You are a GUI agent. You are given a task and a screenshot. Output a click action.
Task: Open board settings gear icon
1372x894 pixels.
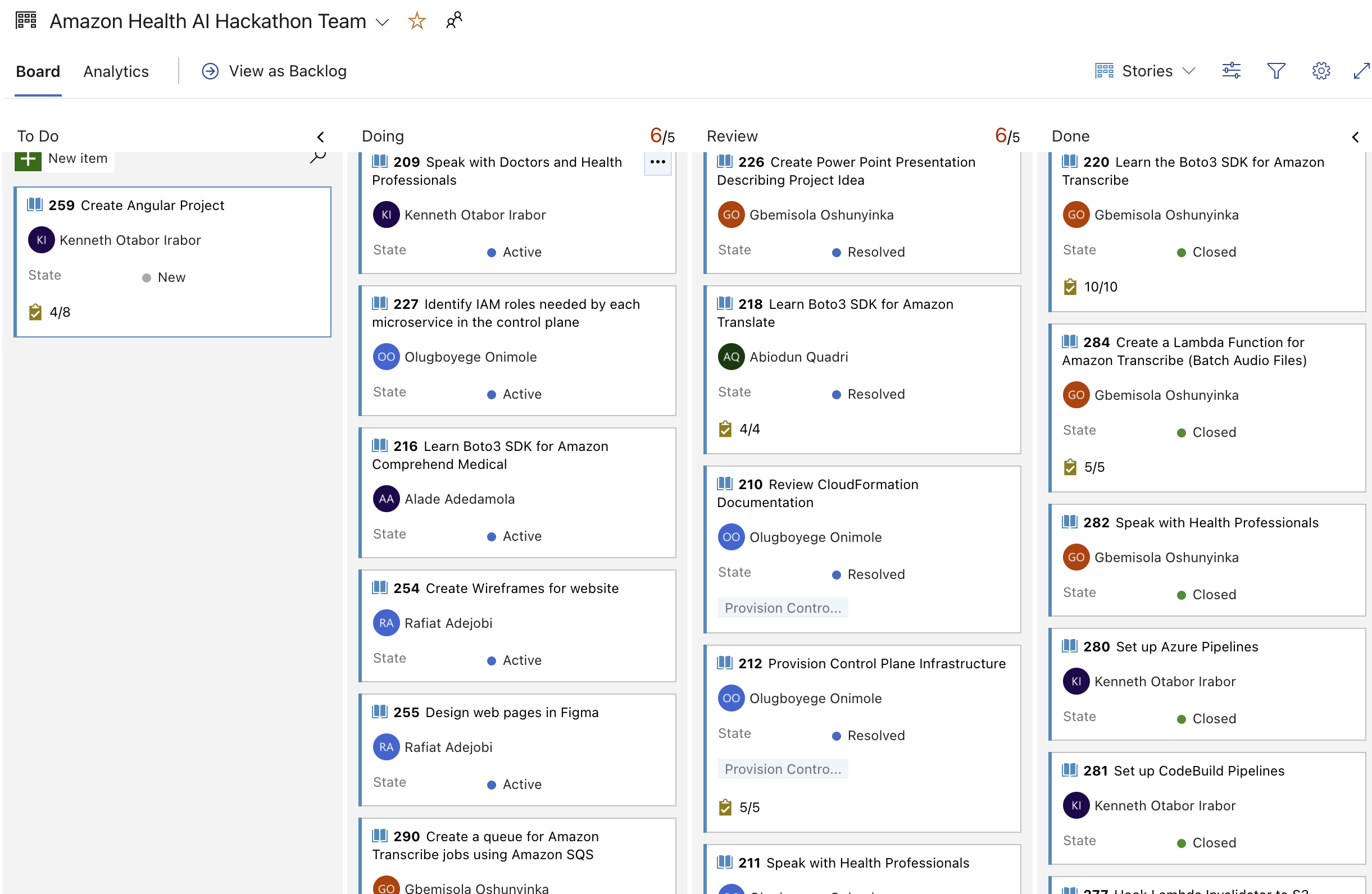[1321, 71]
